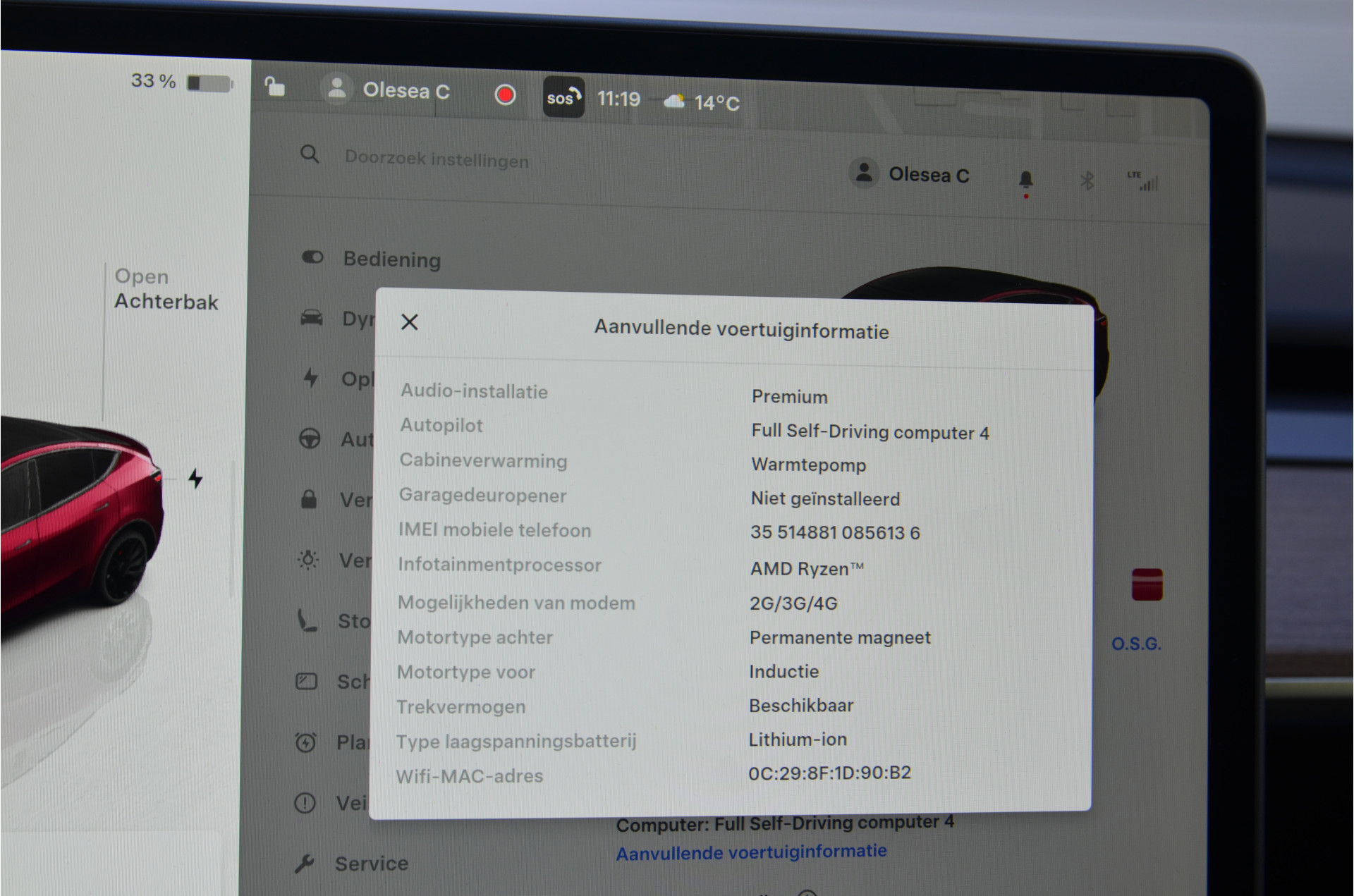Tap the lock status icon

[274, 87]
